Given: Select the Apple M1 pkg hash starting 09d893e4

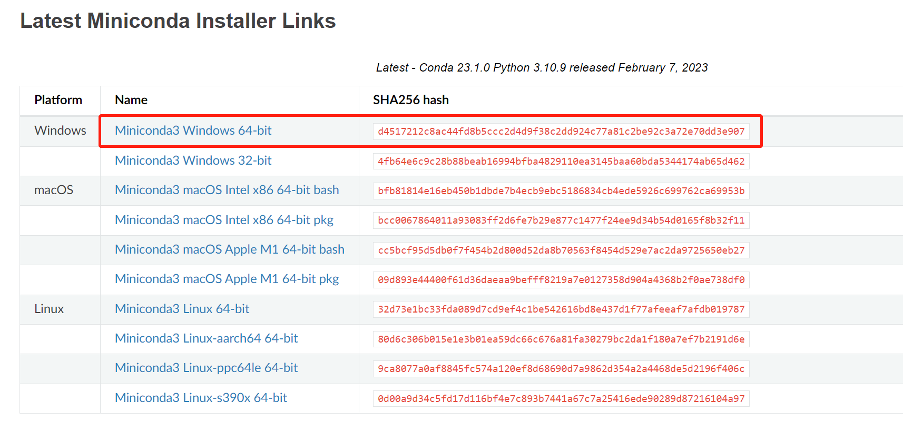Looking at the screenshot, I should 561,280.
